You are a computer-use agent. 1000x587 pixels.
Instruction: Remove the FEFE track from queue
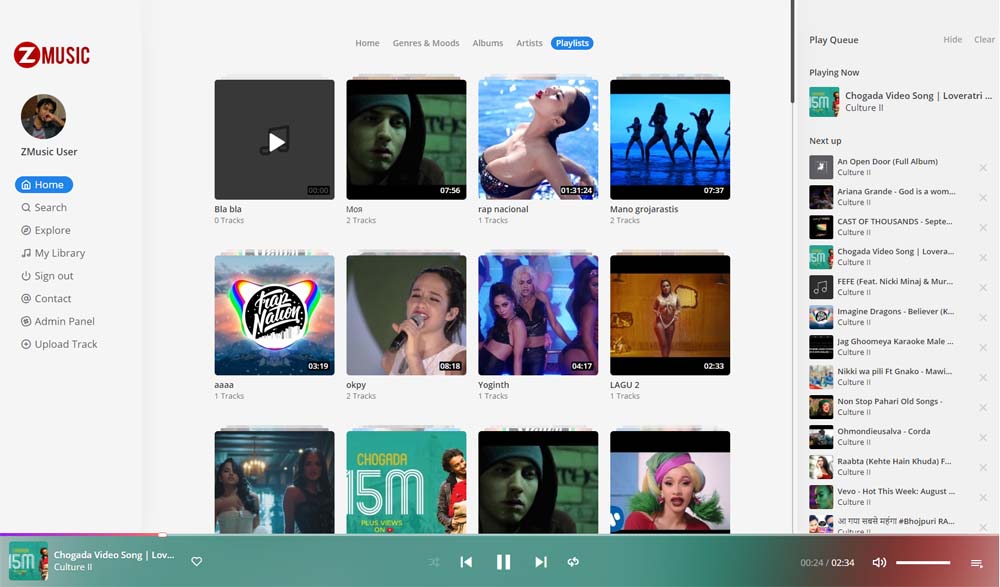tap(983, 287)
